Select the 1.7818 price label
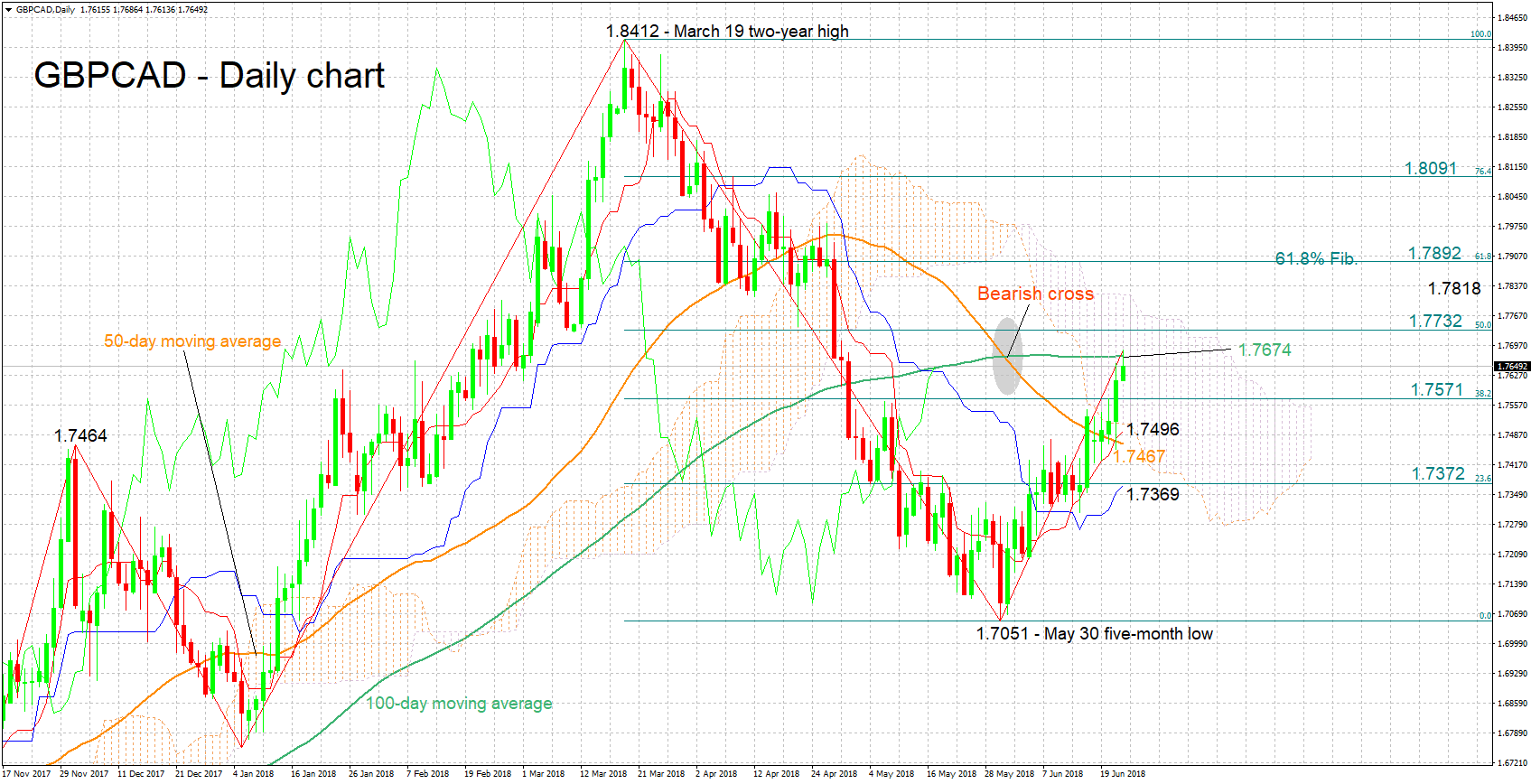Screen dimensions: 1531x784 1454,289
